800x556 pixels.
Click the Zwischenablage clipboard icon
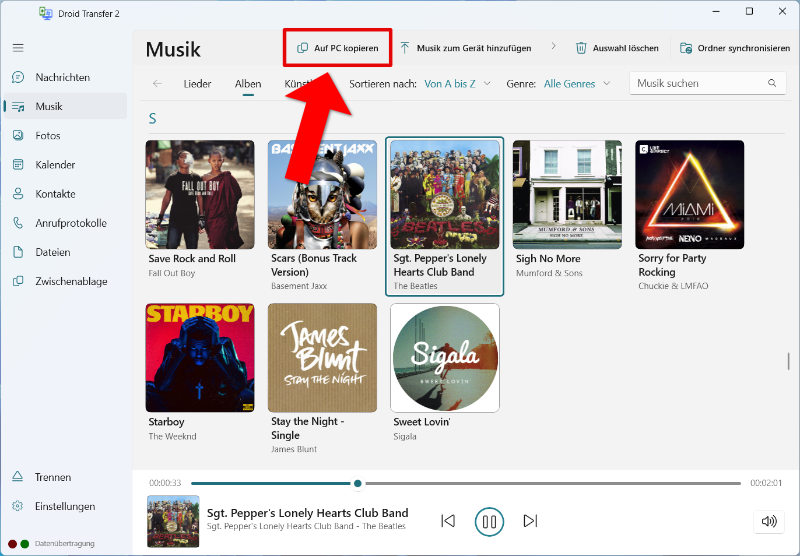pyautogui.click(x=18, y=281)
